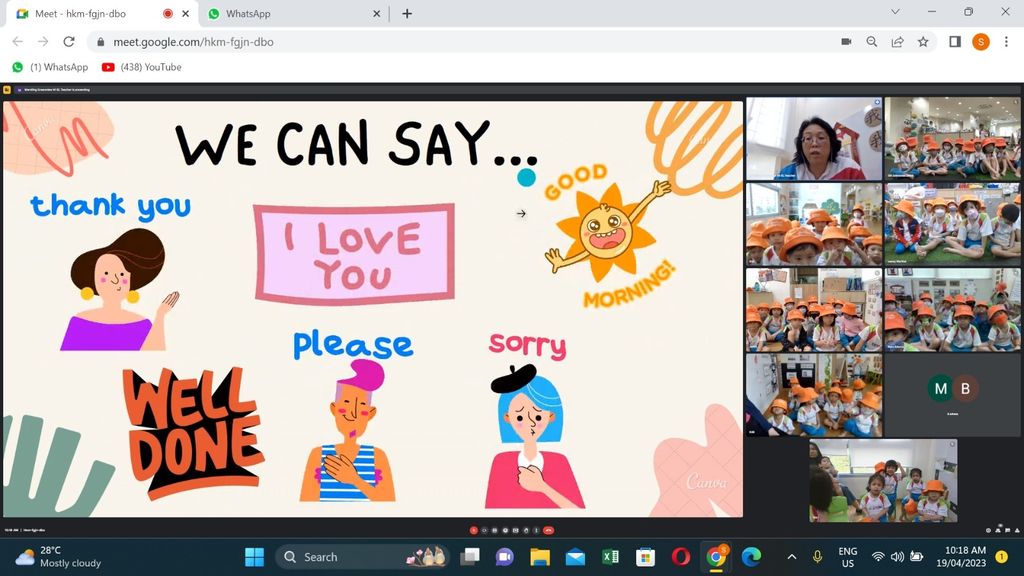Click the Present now screen-share icon

tap(515, 530)
